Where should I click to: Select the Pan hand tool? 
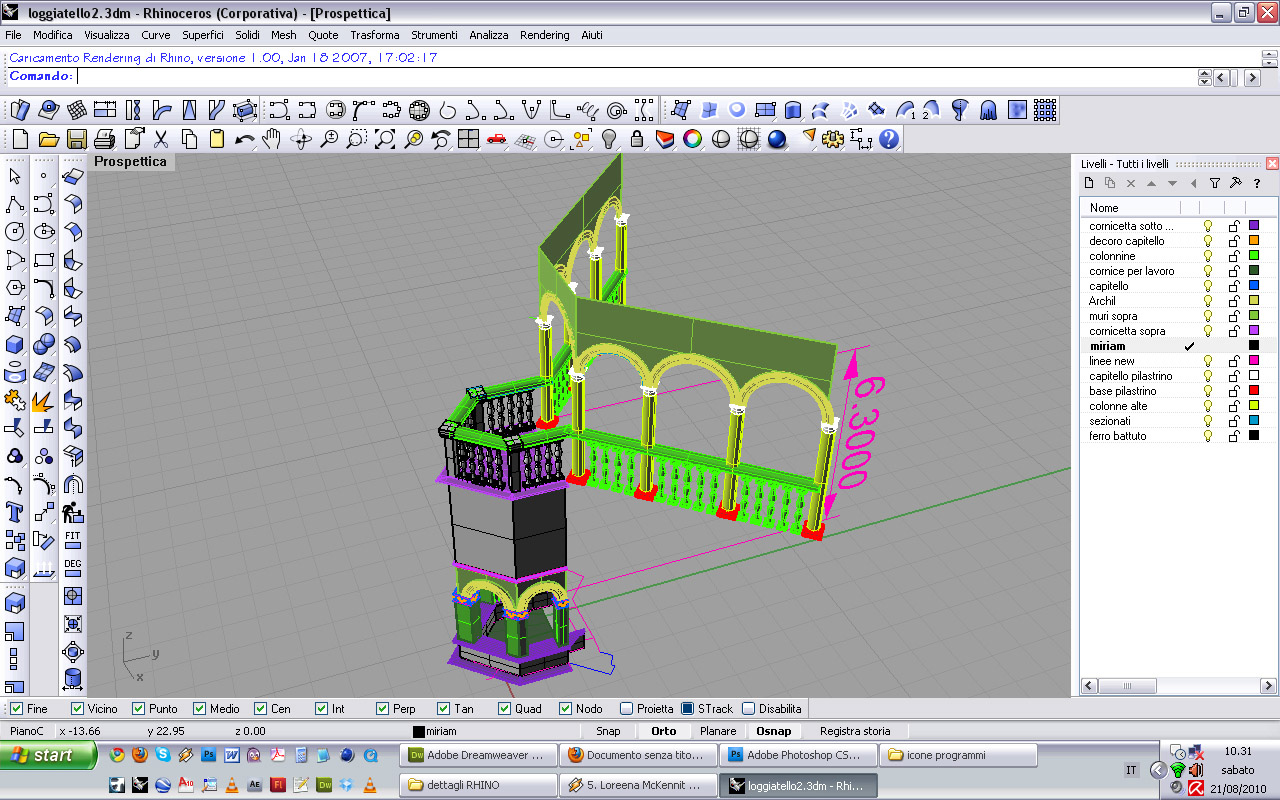click(272, 139)
